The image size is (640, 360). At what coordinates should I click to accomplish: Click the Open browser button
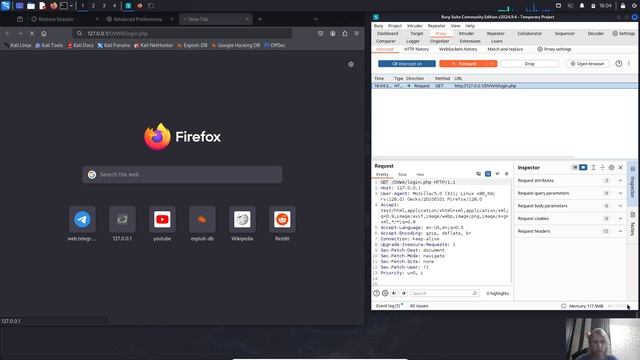(587, 64)
